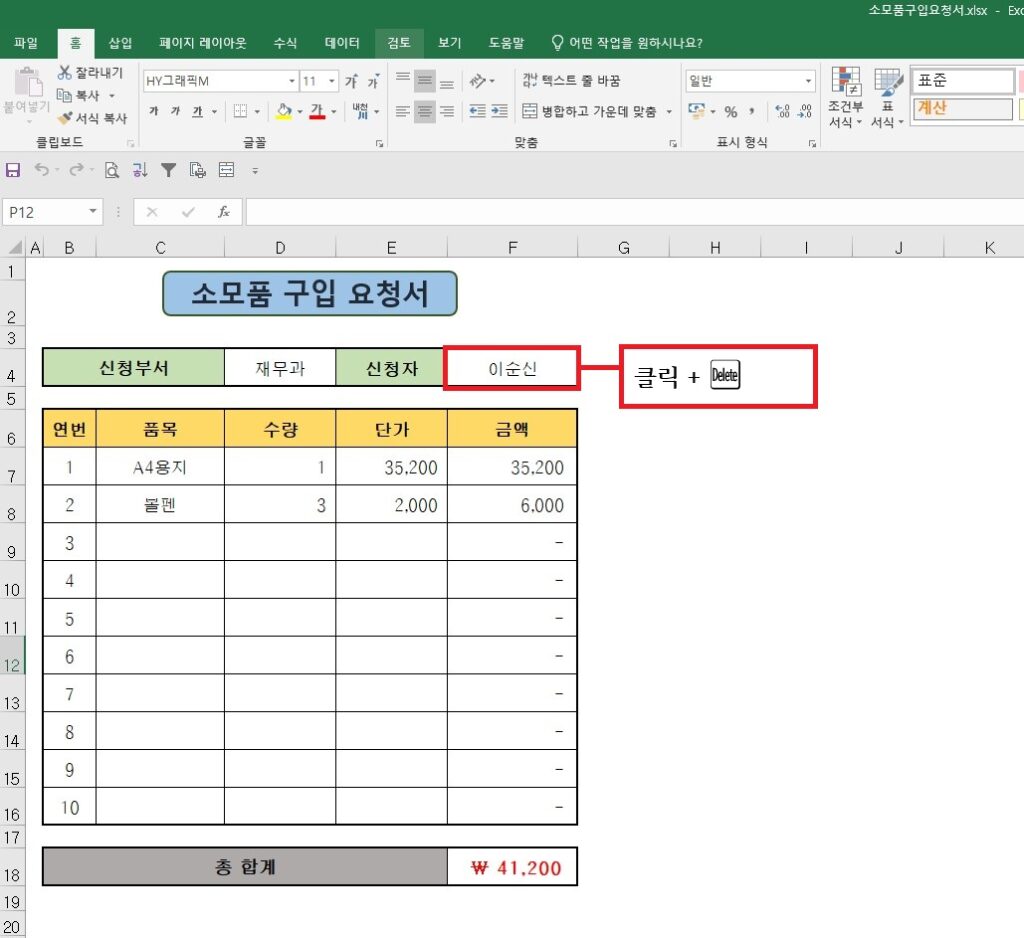This screenshot has height=938, width=1024.
Task: Align text left
Action: tap(403, 112)
